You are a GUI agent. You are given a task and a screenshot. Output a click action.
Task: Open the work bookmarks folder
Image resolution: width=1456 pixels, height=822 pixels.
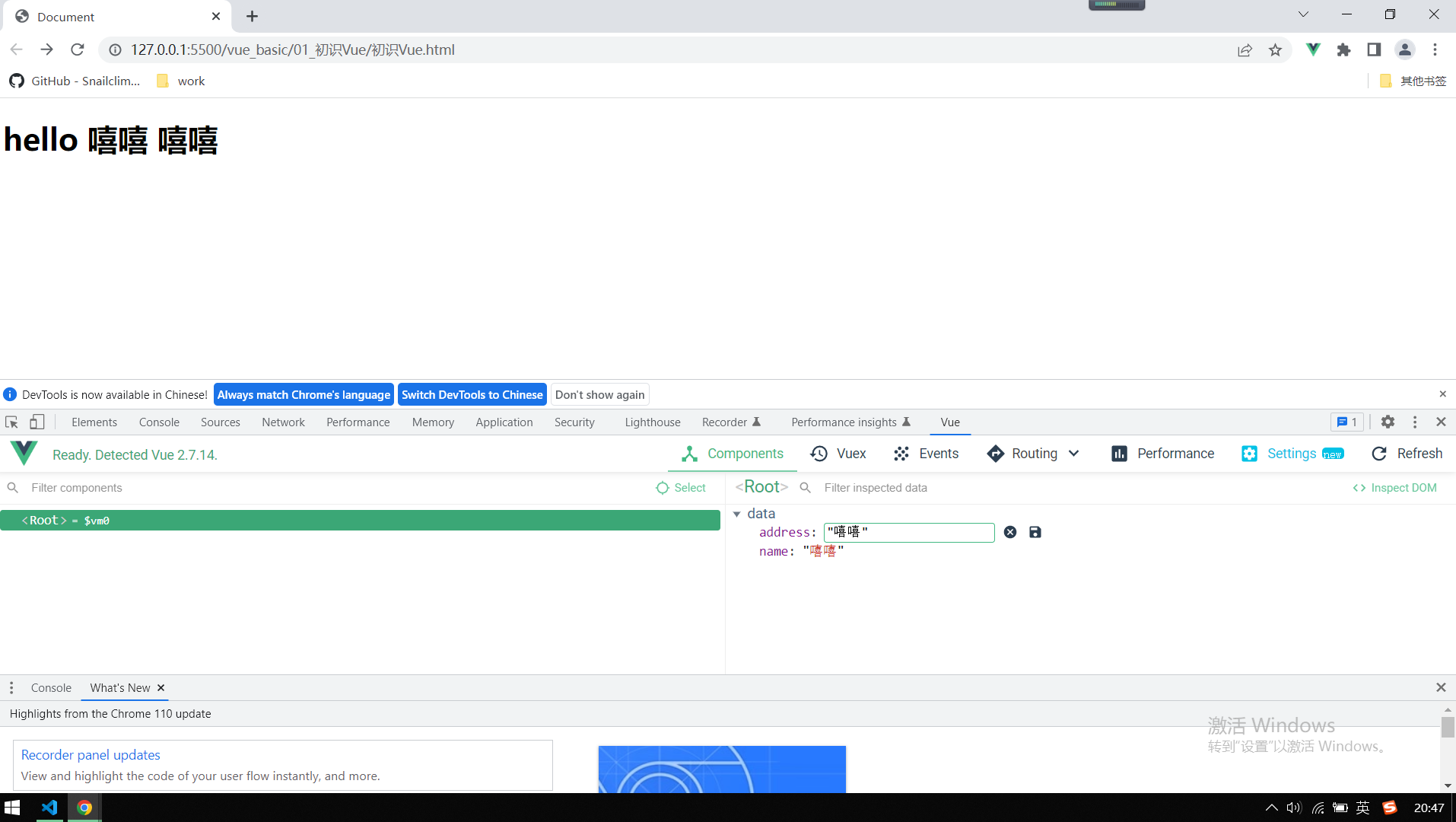coord(180,81)
